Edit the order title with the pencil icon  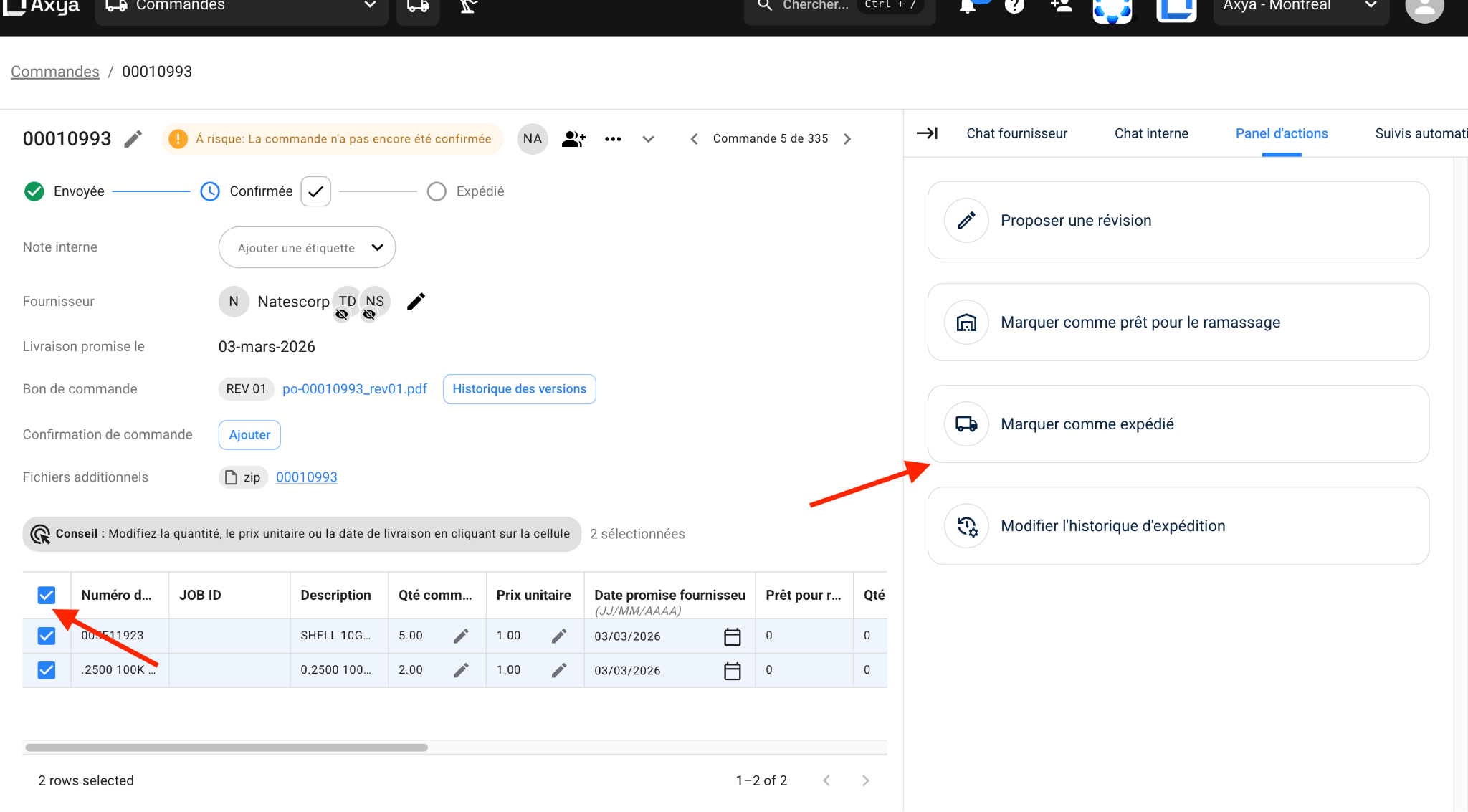[x=133, y=138]
